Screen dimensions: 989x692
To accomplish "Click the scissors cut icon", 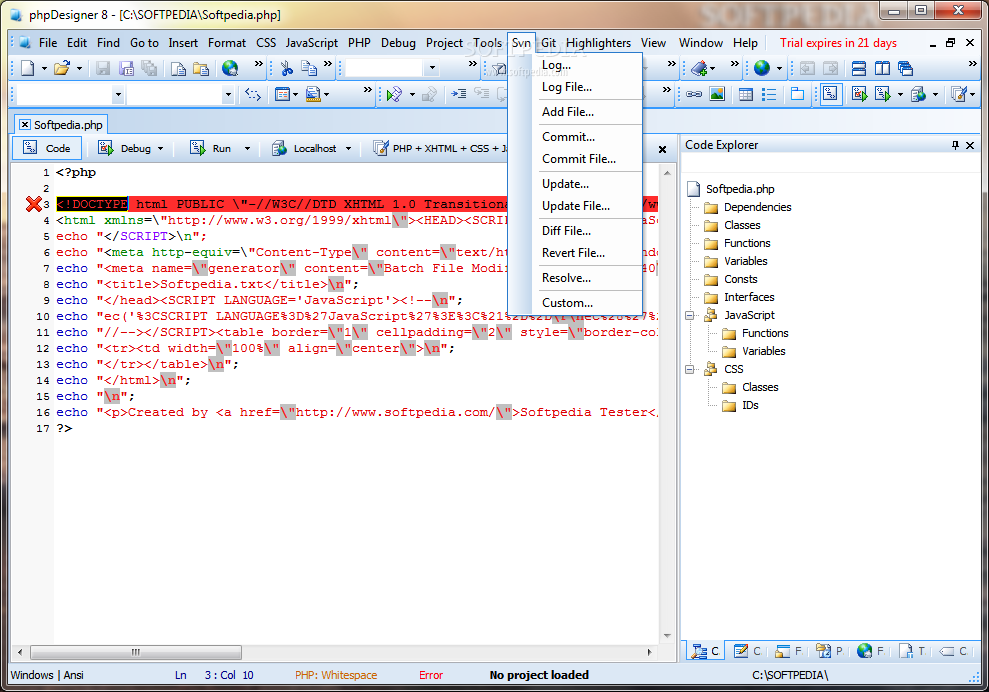I will [286, 68].
